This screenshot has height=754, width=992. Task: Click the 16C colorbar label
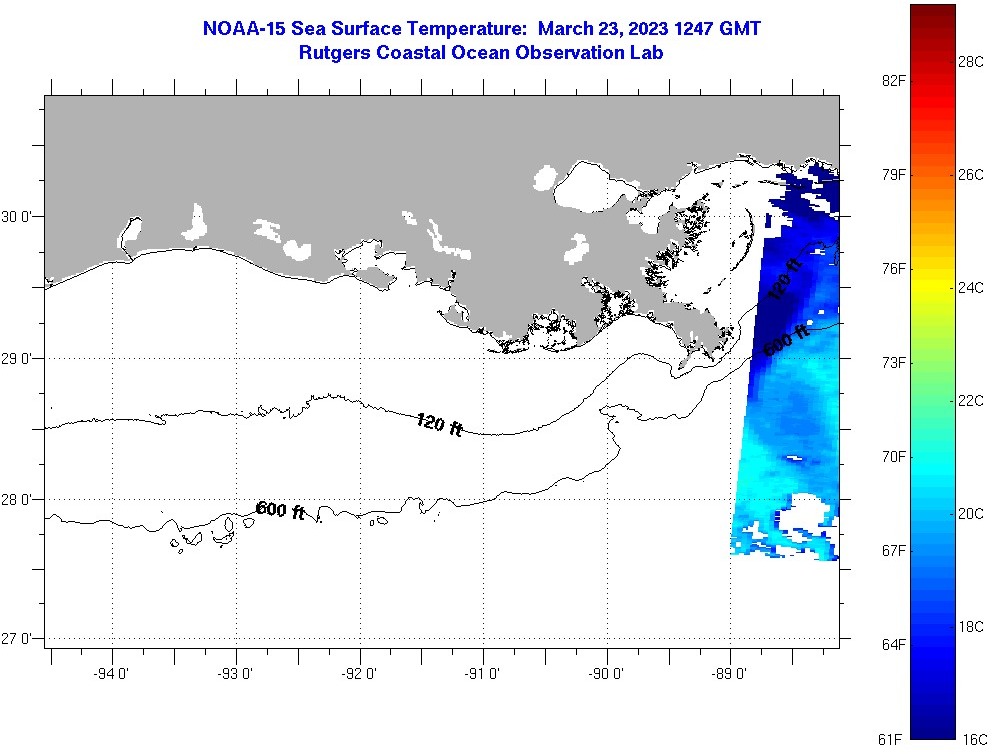pos(975,739)
